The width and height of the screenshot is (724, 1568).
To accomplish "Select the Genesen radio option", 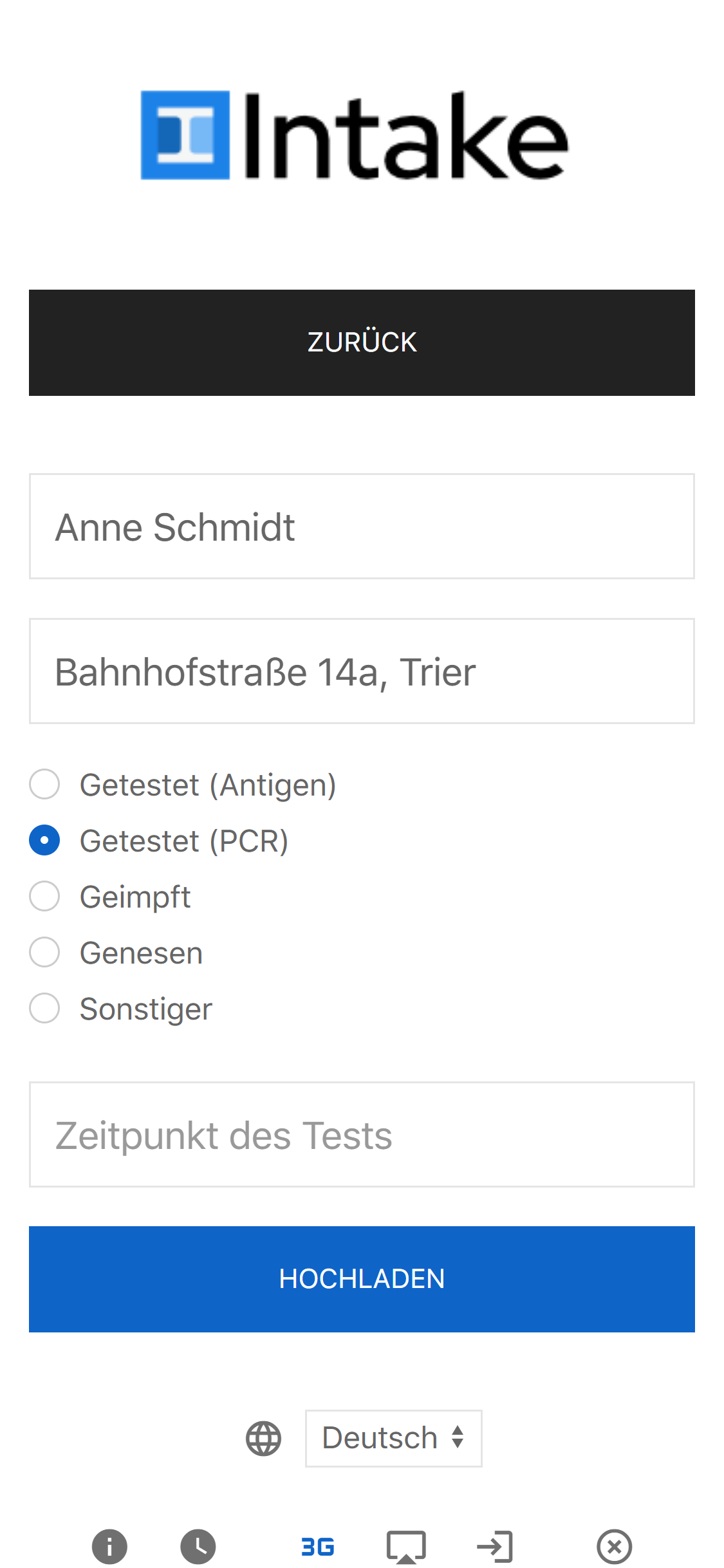I will [x=44, y=952].
